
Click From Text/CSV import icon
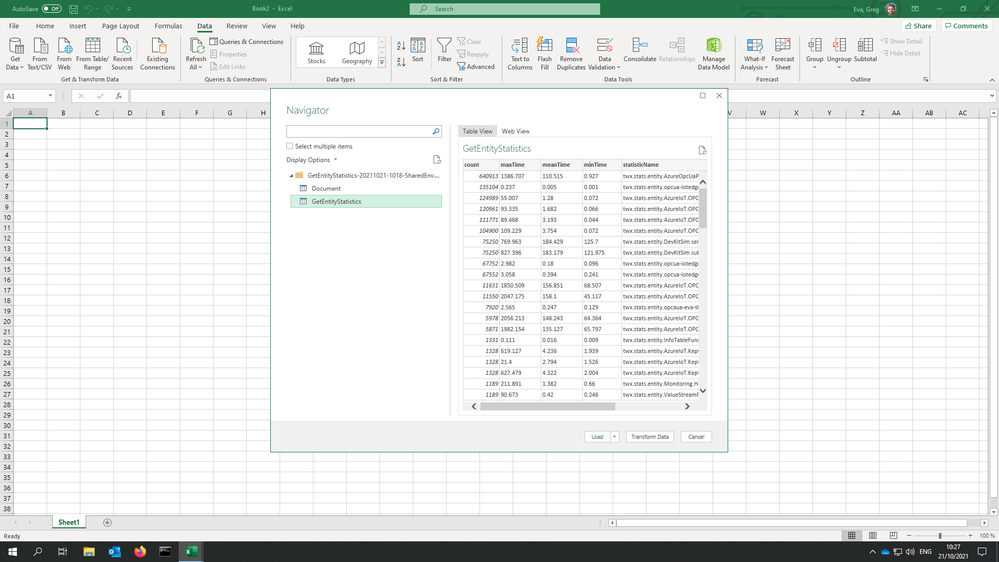40,54
